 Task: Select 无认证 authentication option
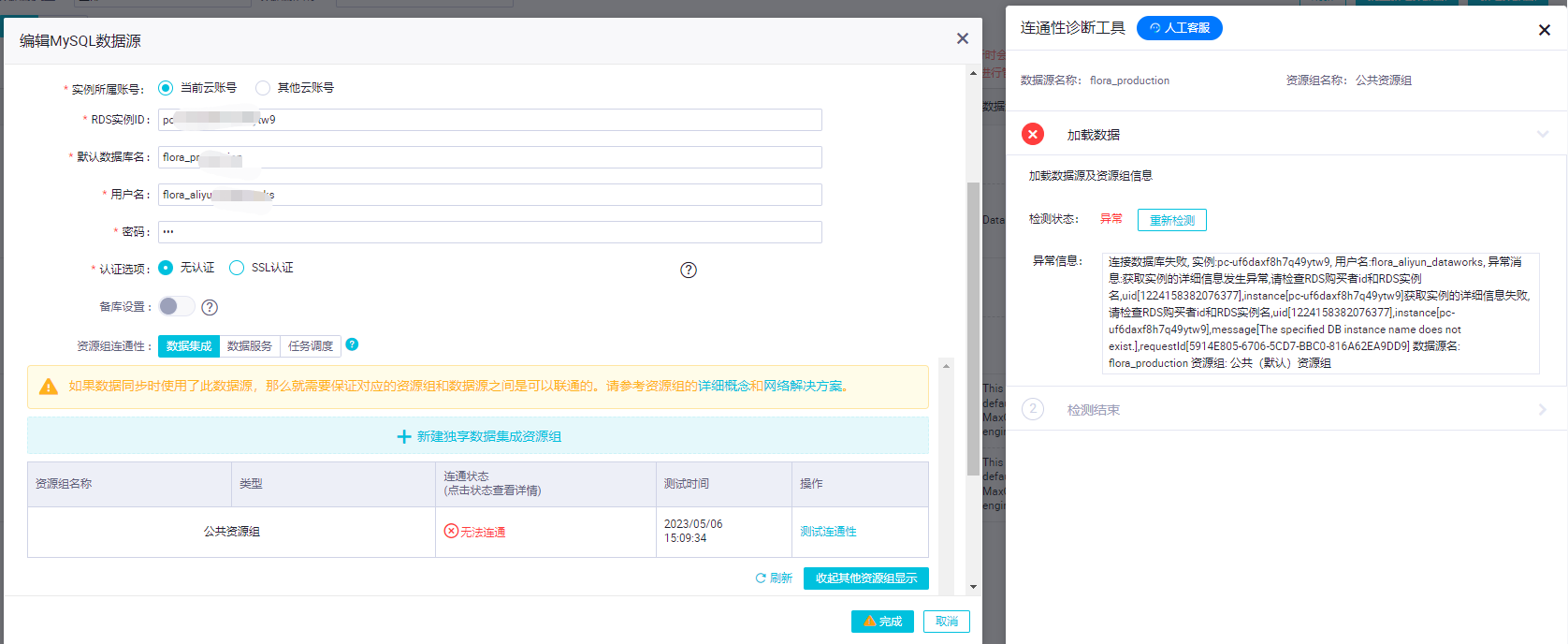click(x=166, y=268)
